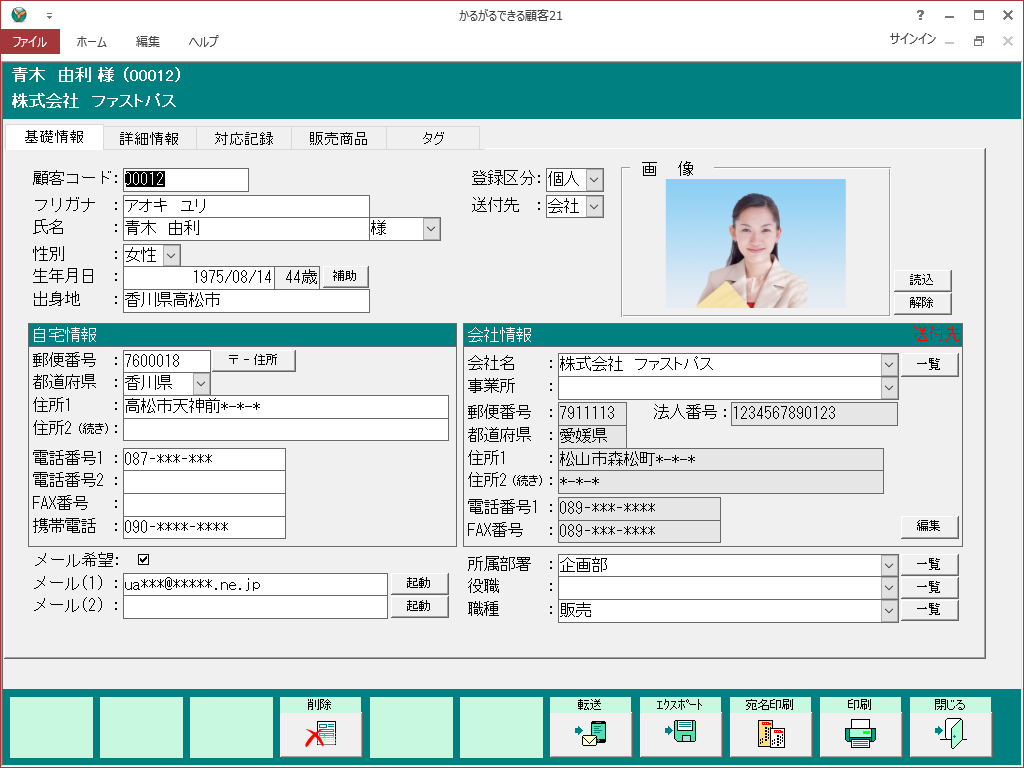The height and width of the screenshot is (768, 1024).
Task: Click the 印刷 printer icon
Action: [861, 735]
